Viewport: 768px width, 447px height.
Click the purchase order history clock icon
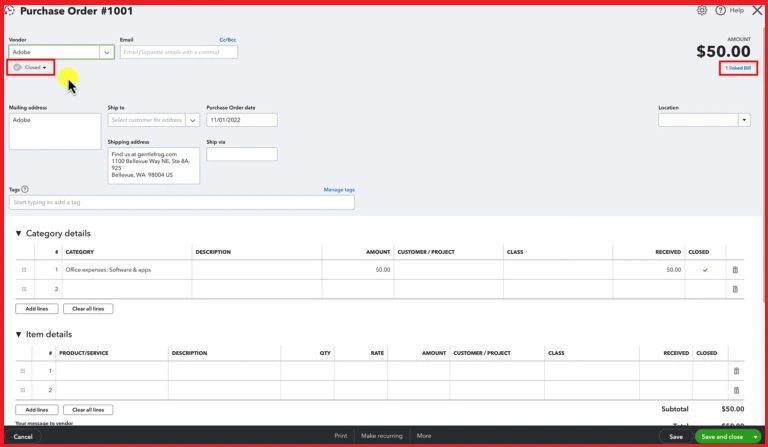9,10
